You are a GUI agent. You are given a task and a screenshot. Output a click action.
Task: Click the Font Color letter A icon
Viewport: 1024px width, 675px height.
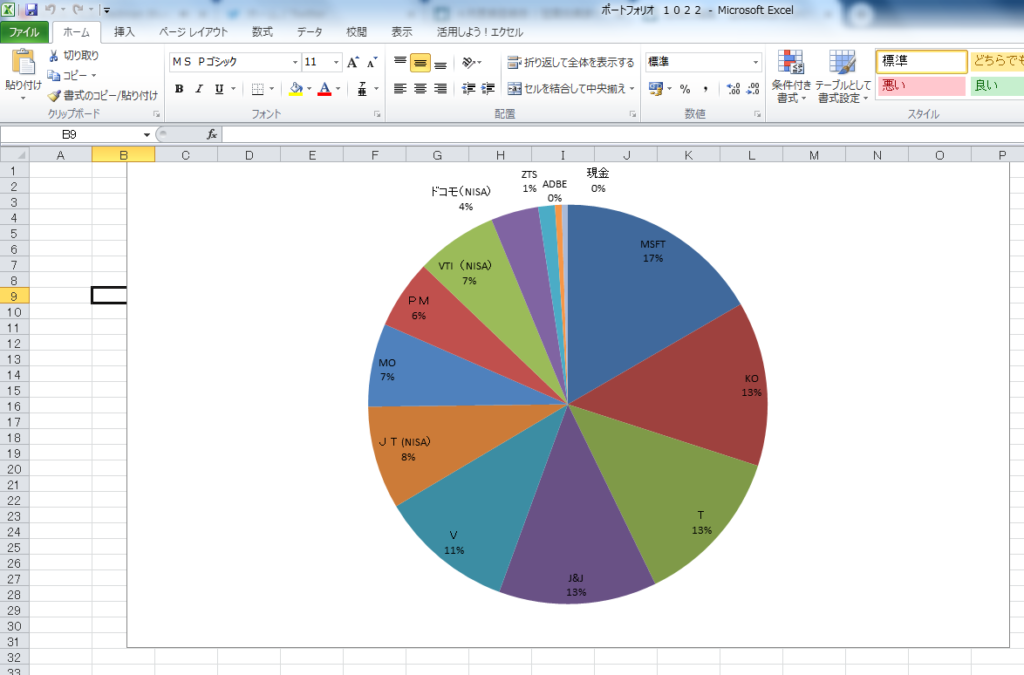coord(325,89)
